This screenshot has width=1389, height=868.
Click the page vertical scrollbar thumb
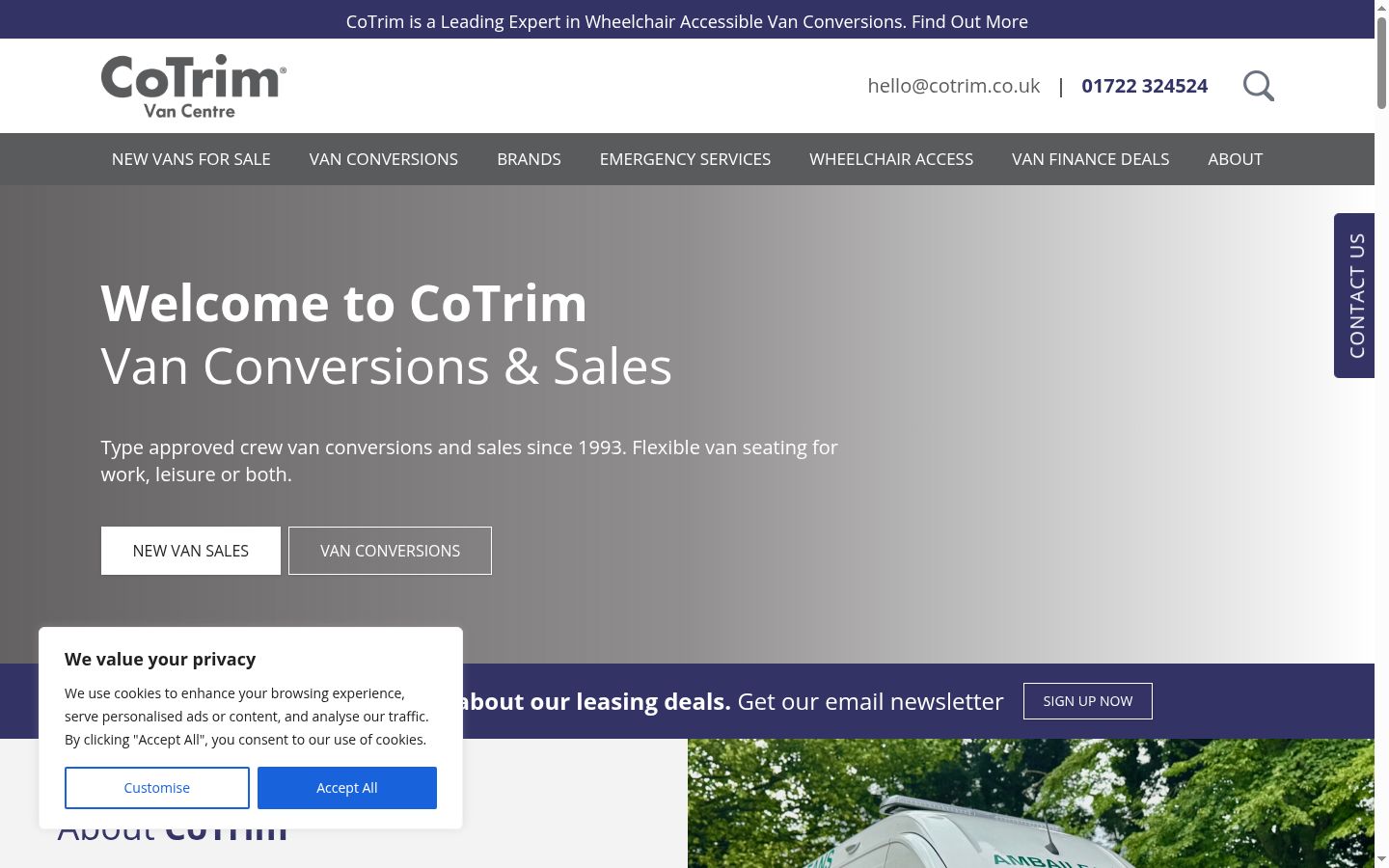(x=1381, y=63)
